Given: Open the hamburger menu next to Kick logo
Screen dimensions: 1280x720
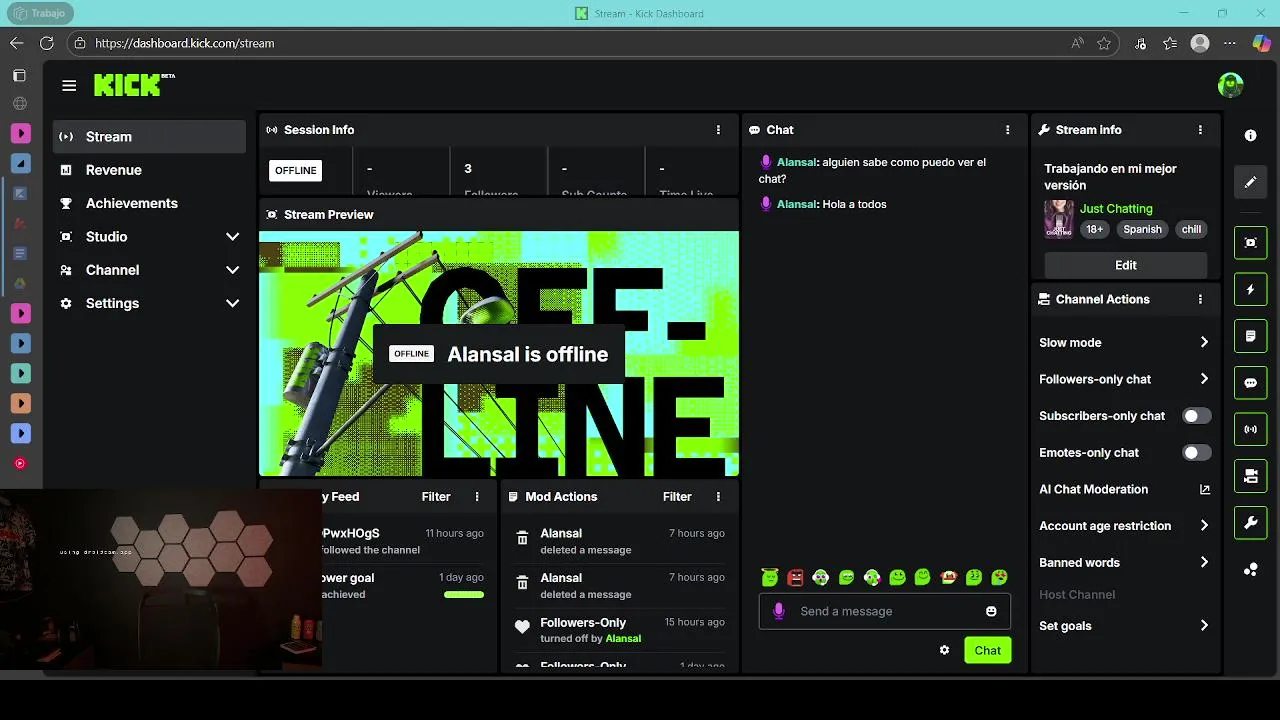Looking at the screenshot, I should coord(69,86).
